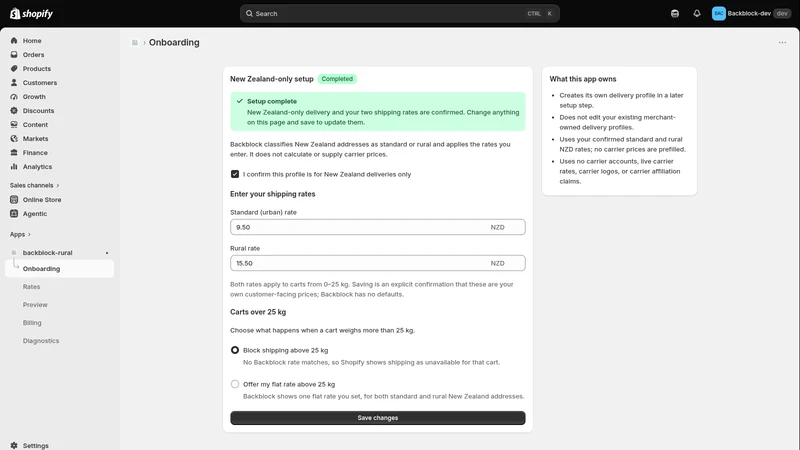Open the Backblock-dev account menu
Screen dimensions: 800x450
(751, 14)
